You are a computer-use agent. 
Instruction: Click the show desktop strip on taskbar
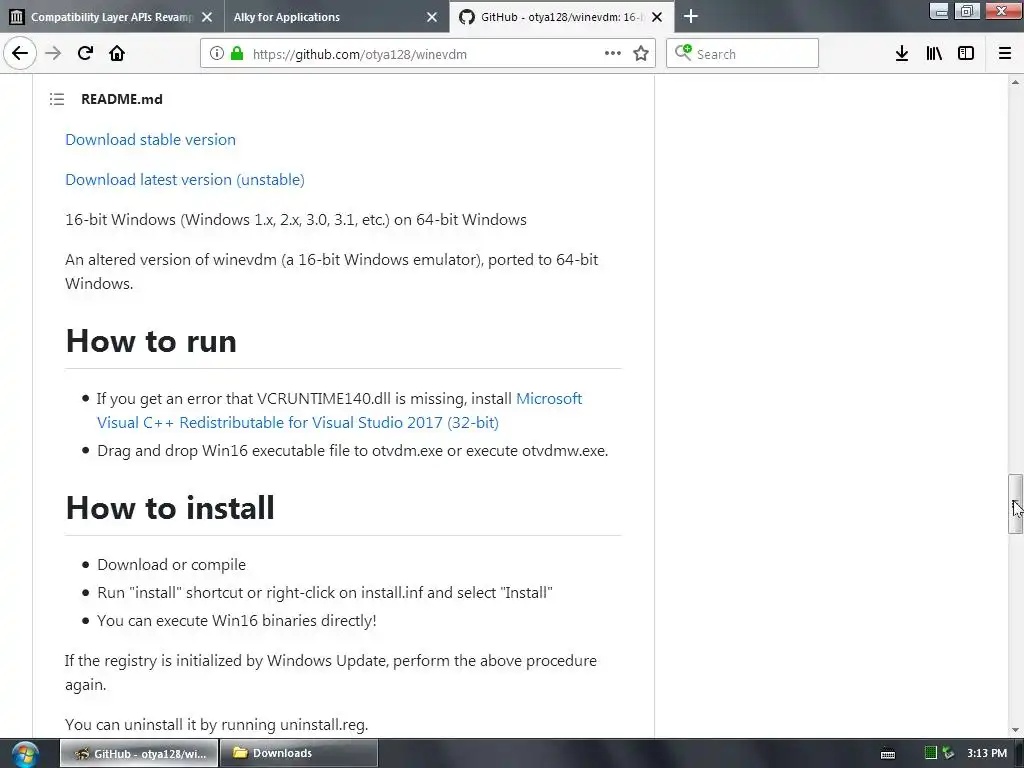[1019, 754]
